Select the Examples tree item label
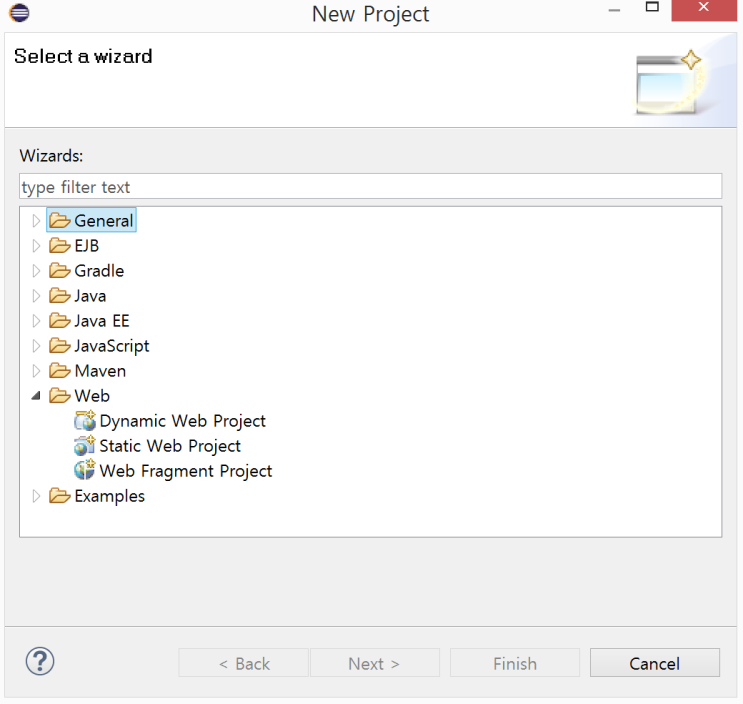 pyautogui.click(x=109, y=496)
